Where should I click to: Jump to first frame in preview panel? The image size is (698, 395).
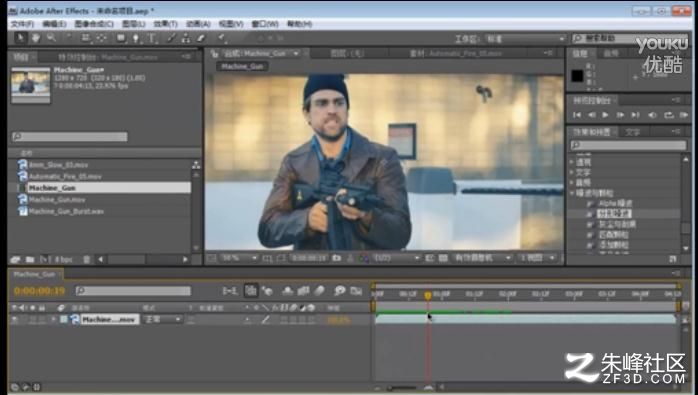pos(577,115)
